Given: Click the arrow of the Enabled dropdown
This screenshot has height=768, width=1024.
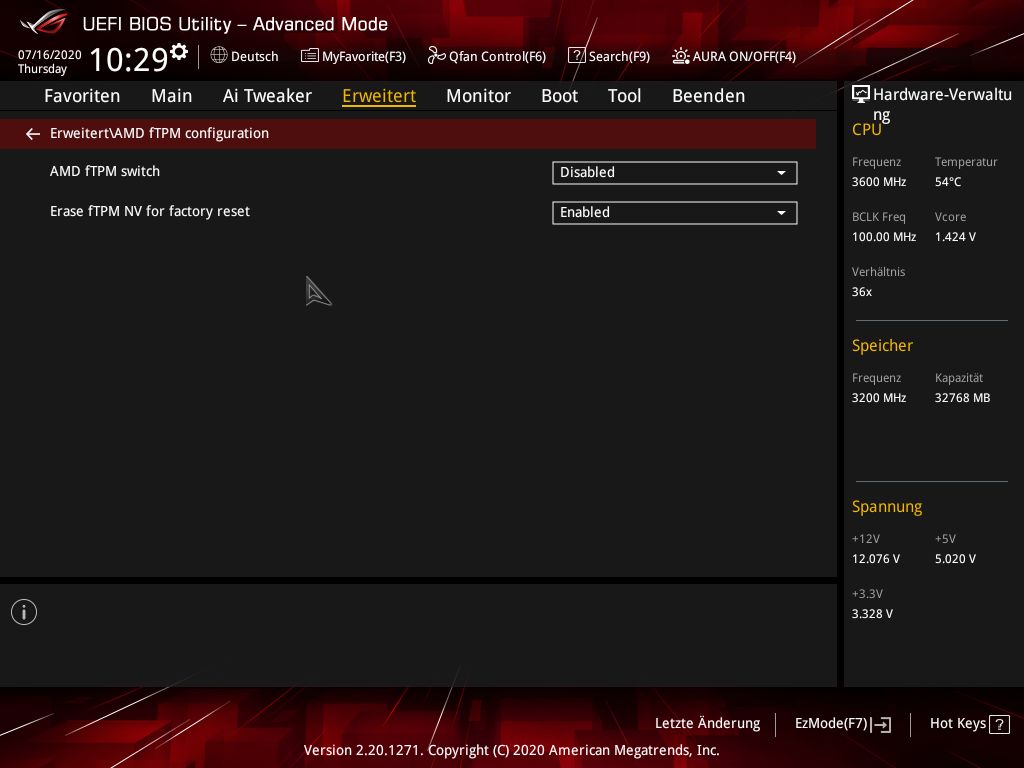Looking at the screenshot, I should (781, 213).
